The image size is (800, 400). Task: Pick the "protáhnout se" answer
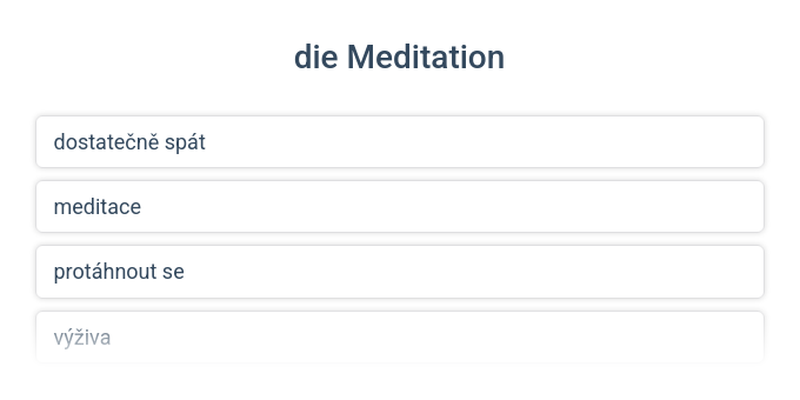pos(400,272)
